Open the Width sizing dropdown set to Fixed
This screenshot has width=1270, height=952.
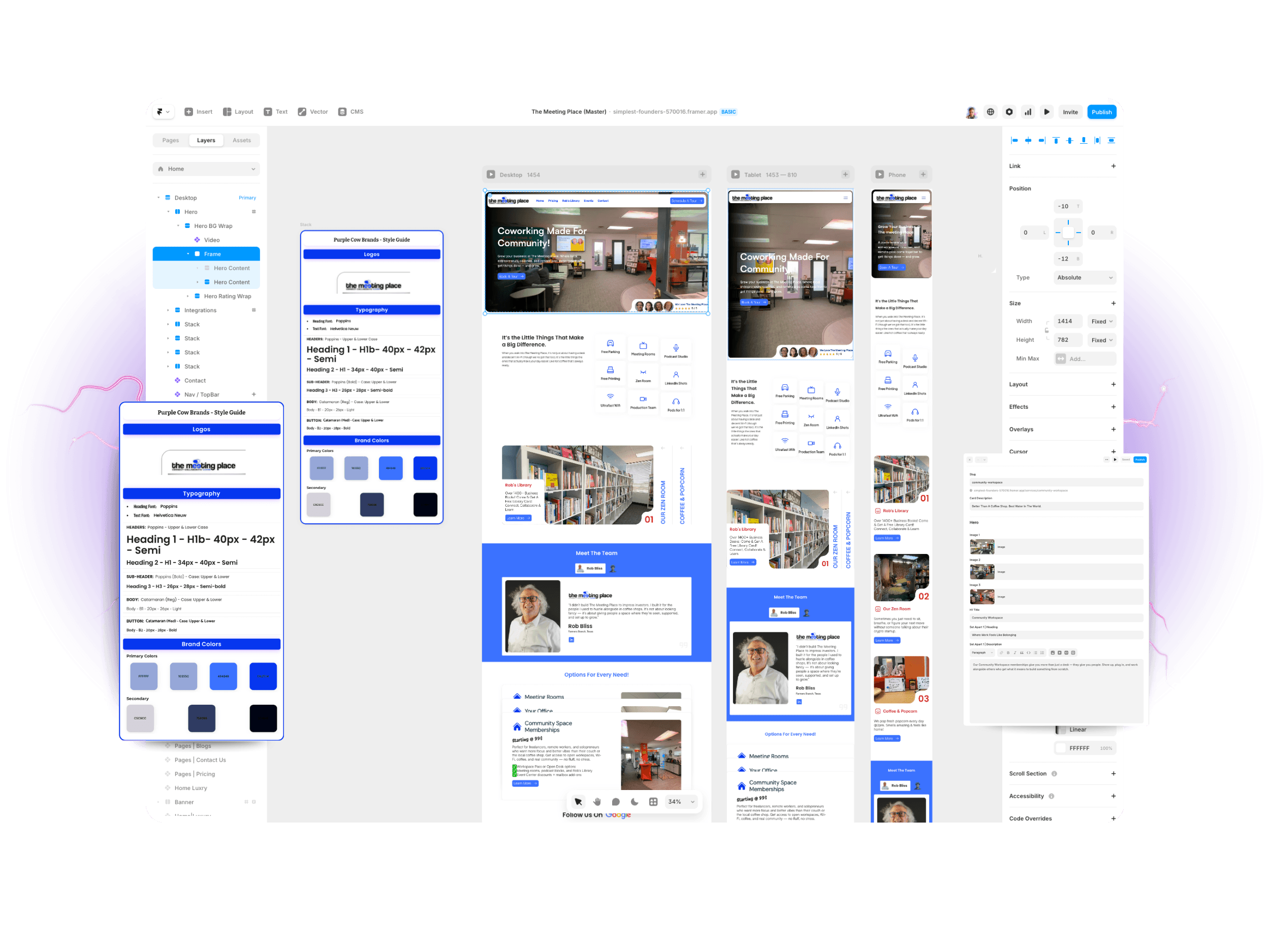(1102, 321)
